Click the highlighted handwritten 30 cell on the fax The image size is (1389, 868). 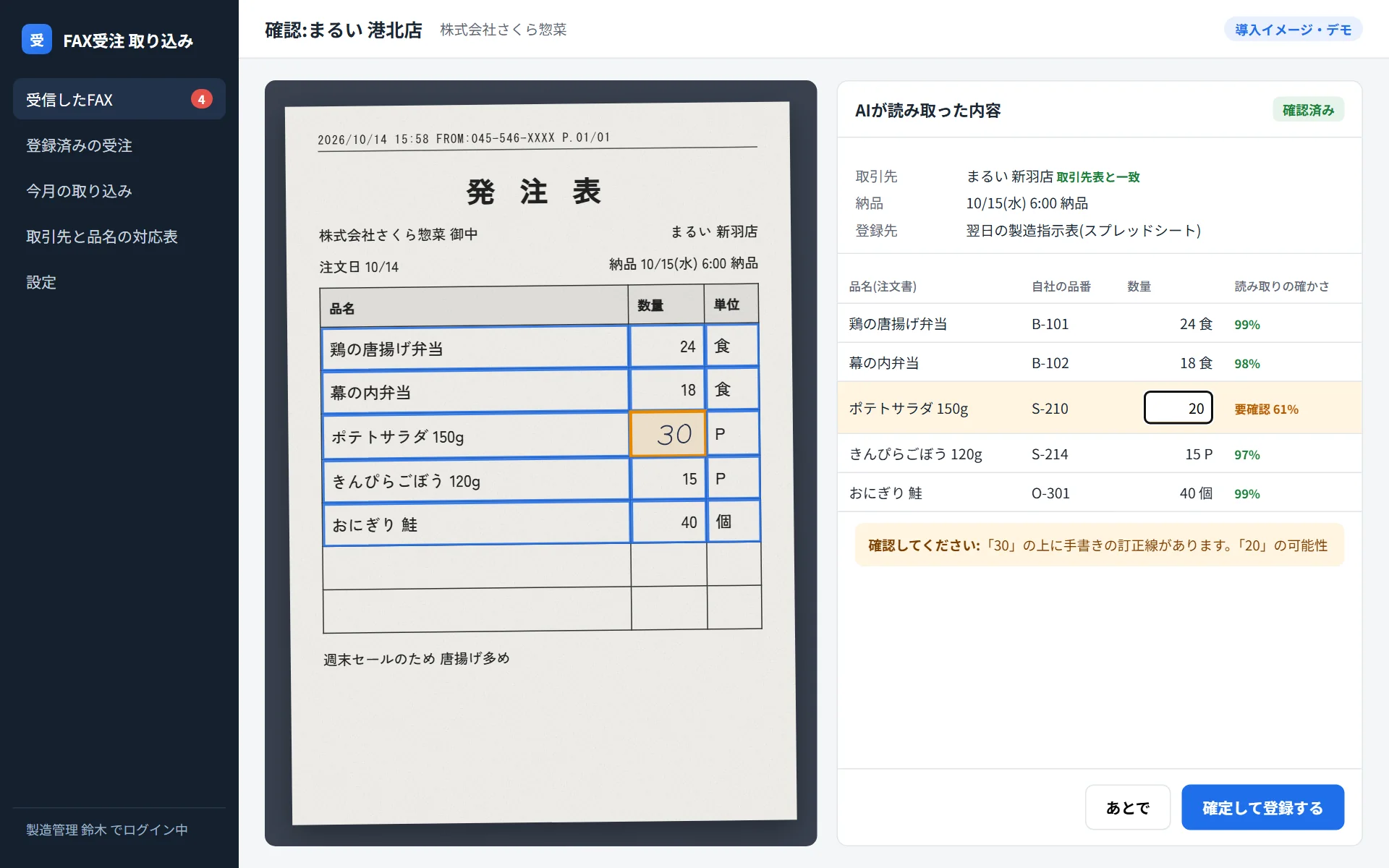click(x=667, y=434)
